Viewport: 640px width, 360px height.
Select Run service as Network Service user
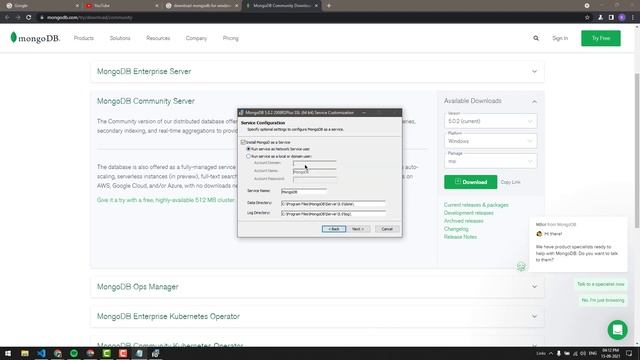pyautogui.click(x=248, y=149)
